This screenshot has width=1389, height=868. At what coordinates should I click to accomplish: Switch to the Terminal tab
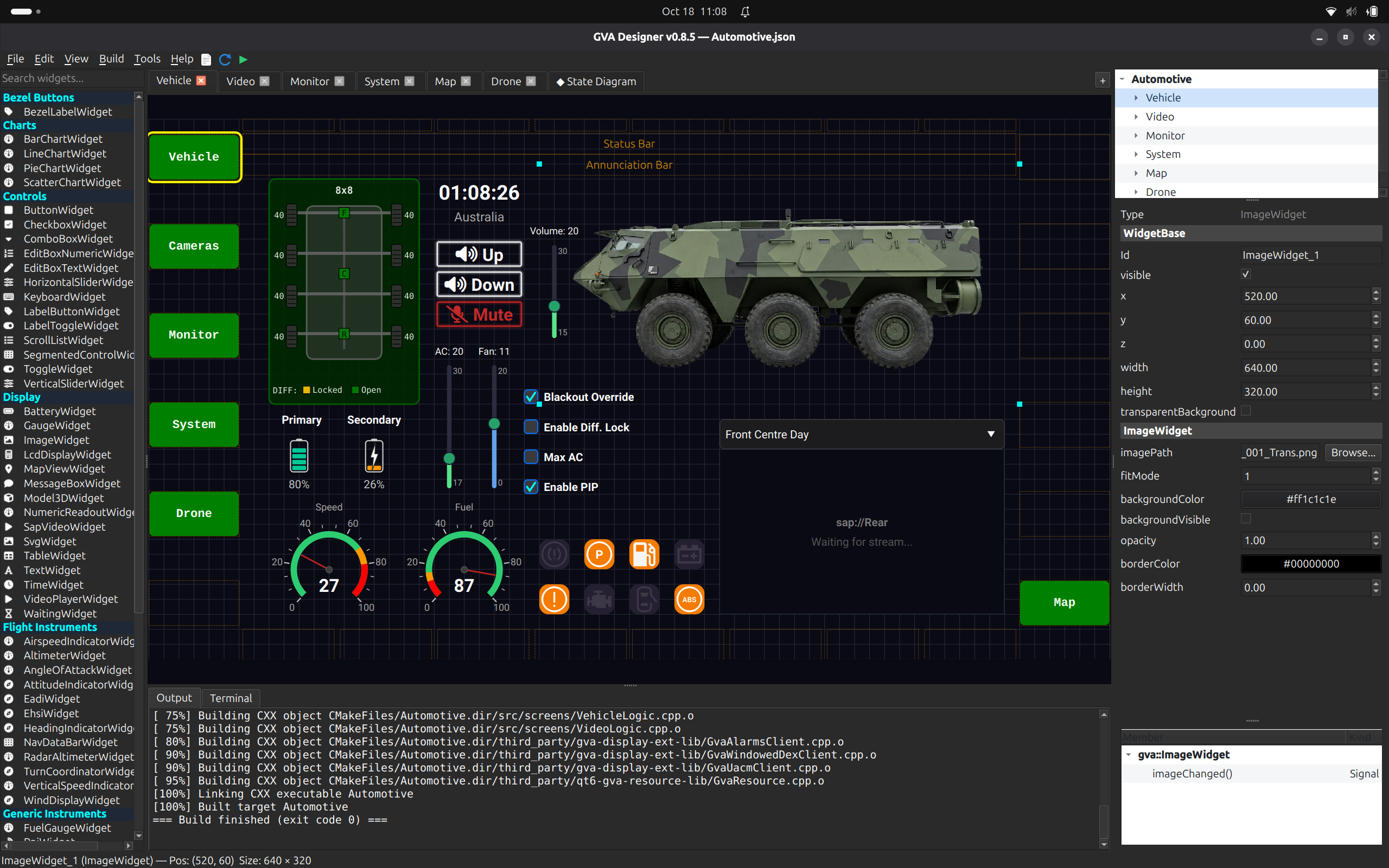[x=231, y=698]
